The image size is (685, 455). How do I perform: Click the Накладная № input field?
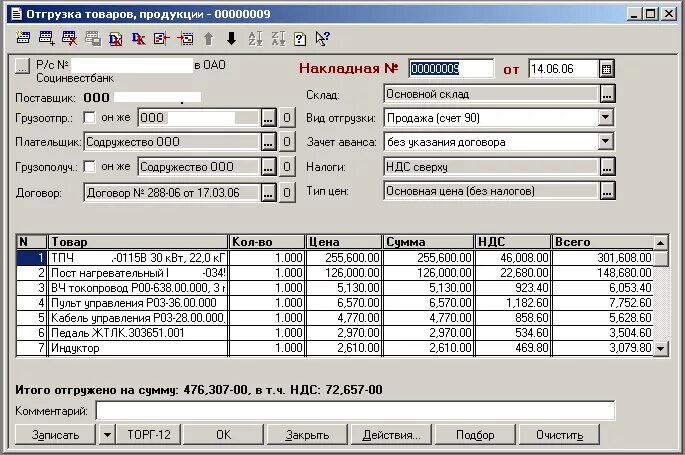(x=451, y=69)
